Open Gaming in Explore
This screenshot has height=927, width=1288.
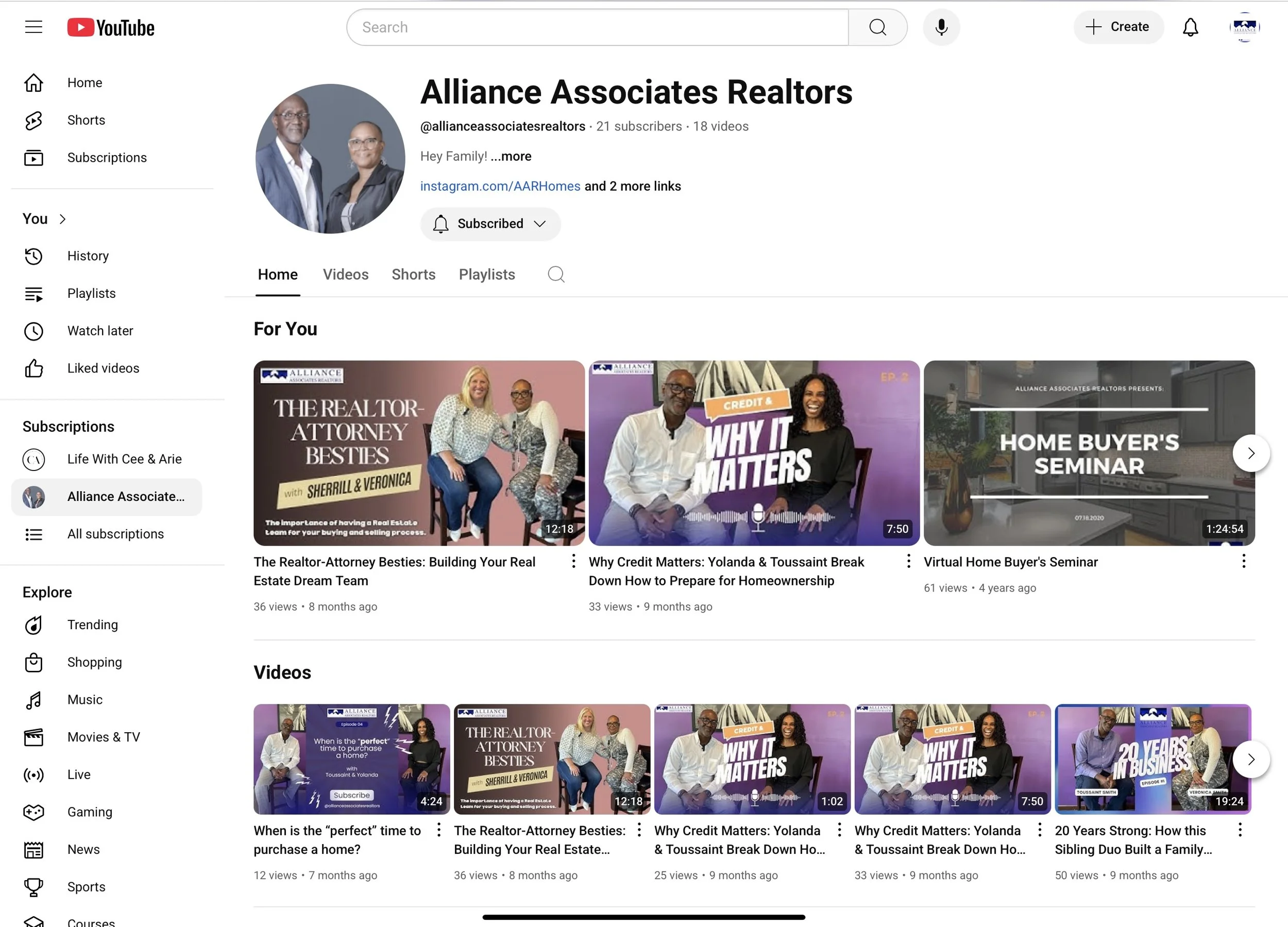pyautogui.click(x=107, y=812)
